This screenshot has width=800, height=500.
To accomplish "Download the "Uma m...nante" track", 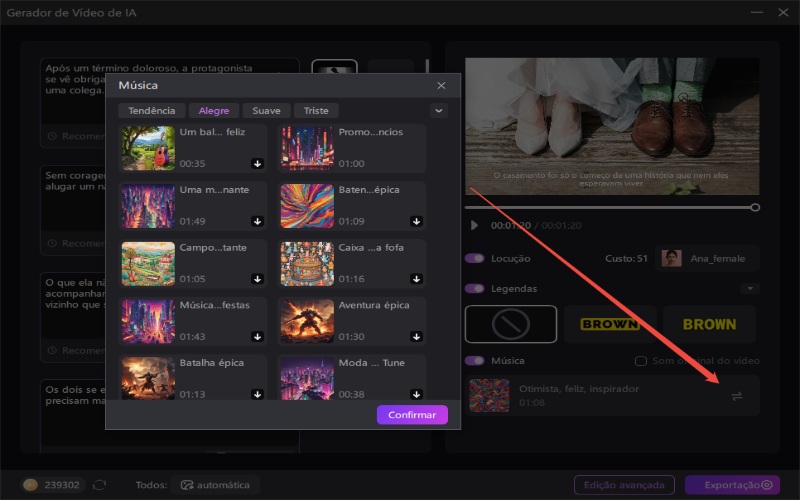I will pos(257,221).
